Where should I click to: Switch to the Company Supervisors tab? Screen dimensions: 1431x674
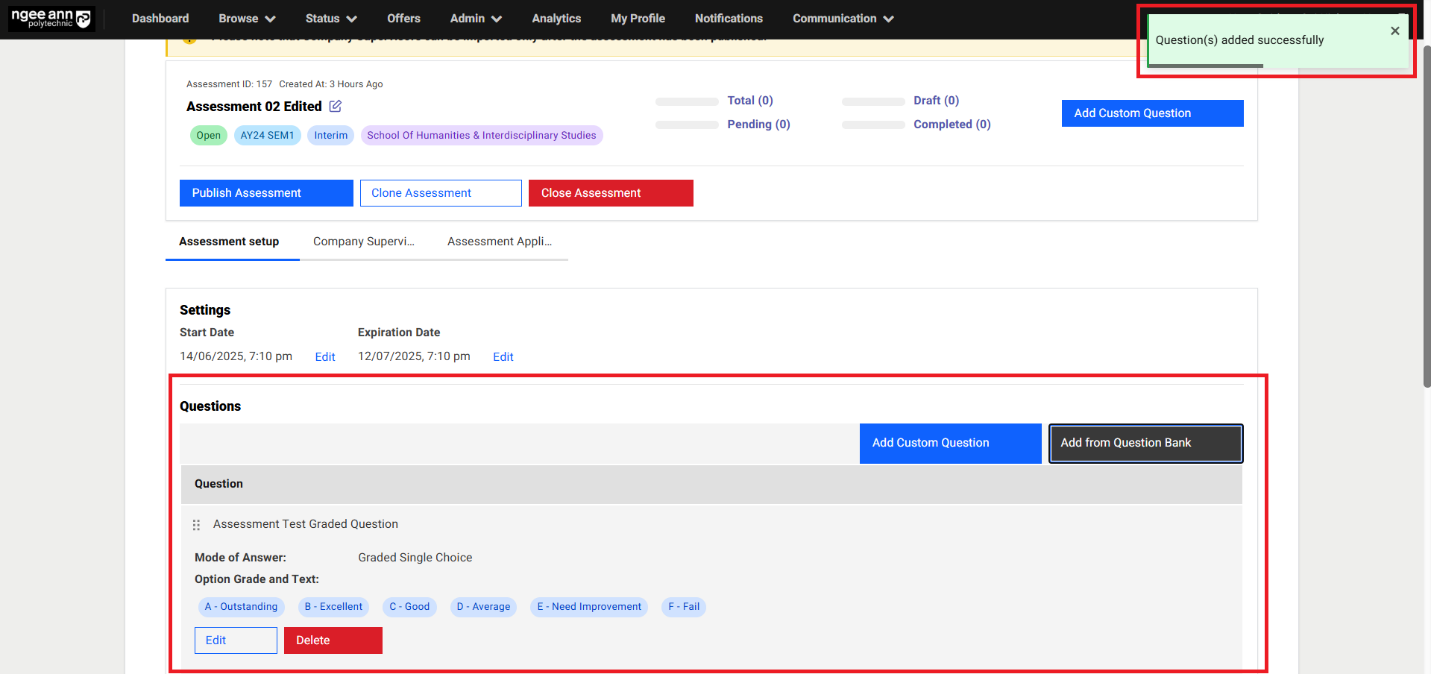[x=363, y=242]
